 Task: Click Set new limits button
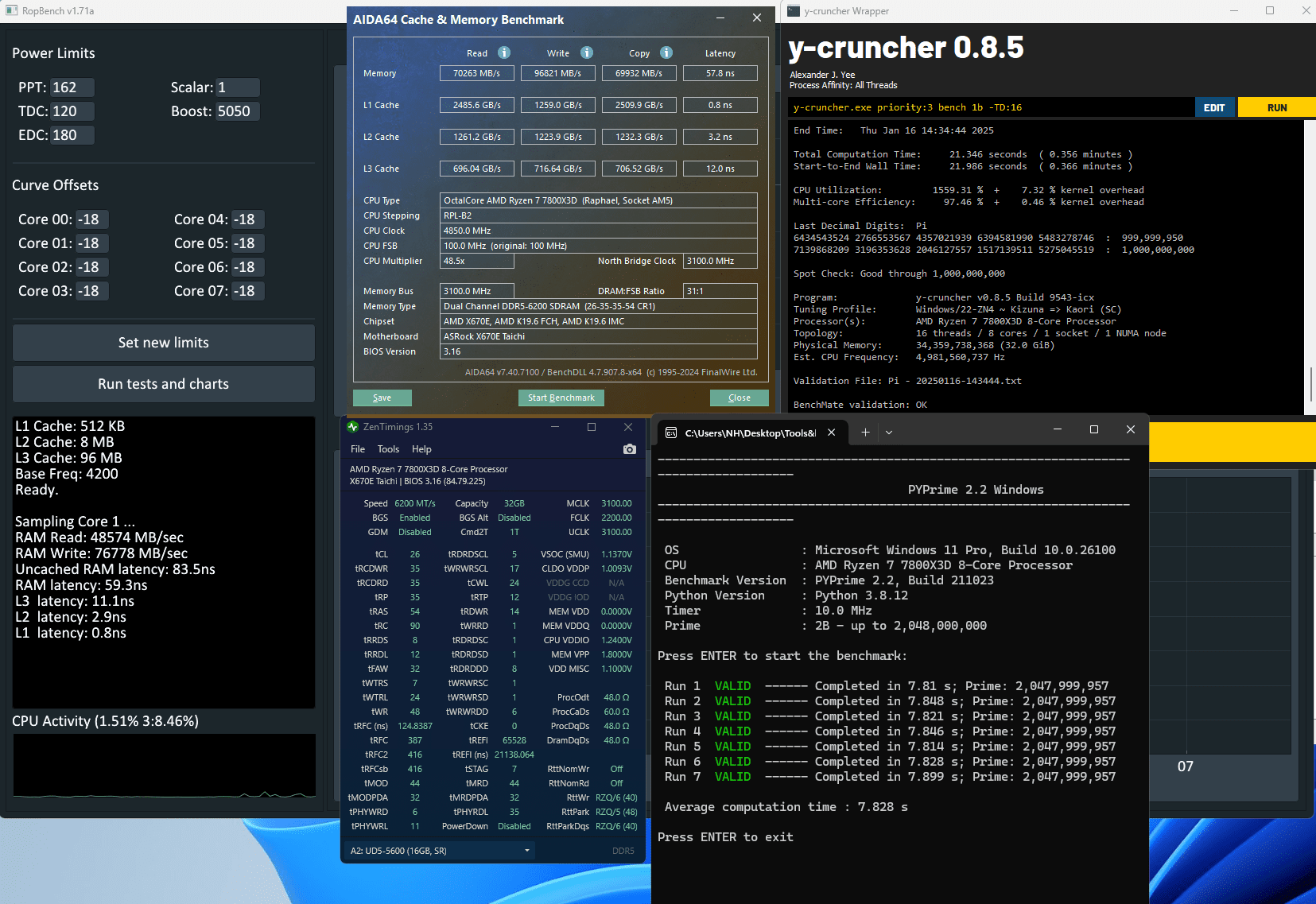click(x=164, y=343)
